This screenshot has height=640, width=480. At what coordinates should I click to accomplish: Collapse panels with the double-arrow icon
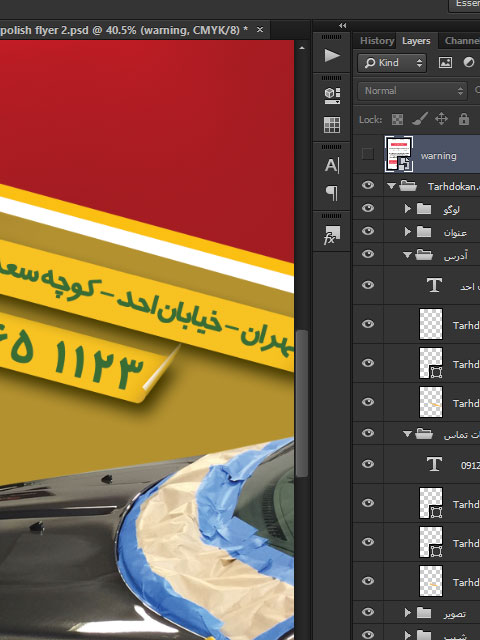[x=342, y=26]
